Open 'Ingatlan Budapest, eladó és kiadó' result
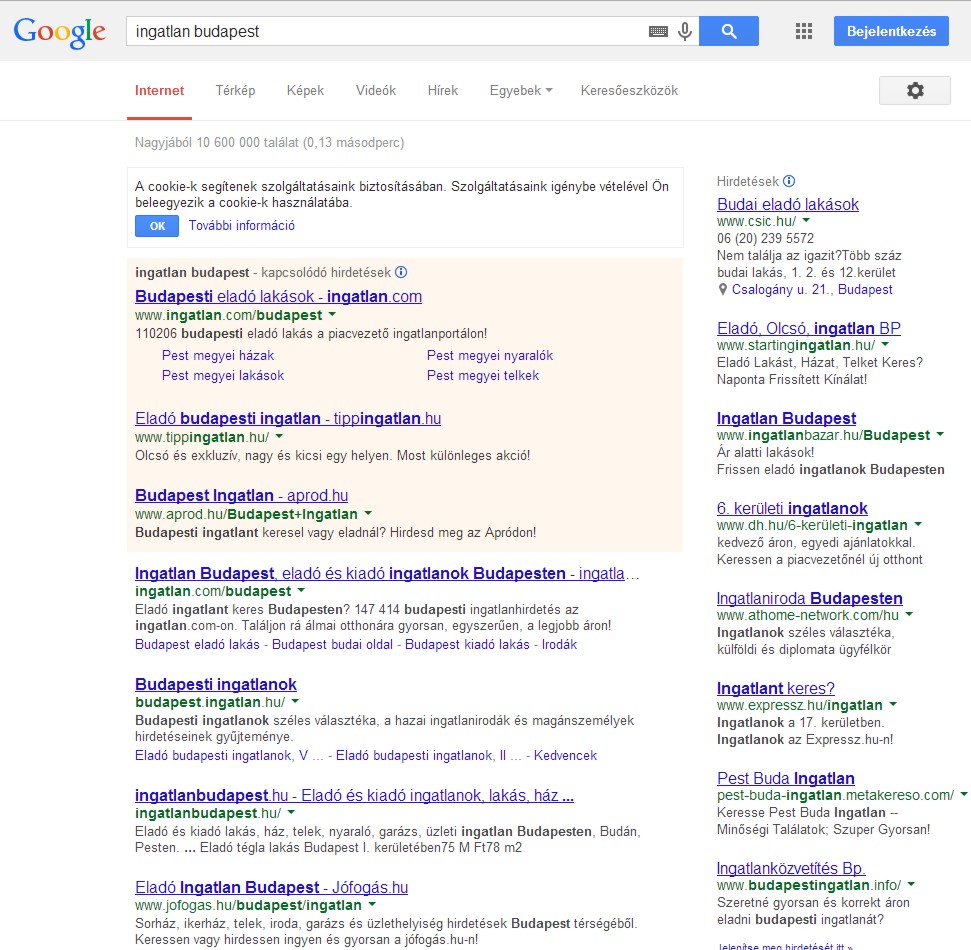Viewport: 971px width, 950px height. coord(387,573)
